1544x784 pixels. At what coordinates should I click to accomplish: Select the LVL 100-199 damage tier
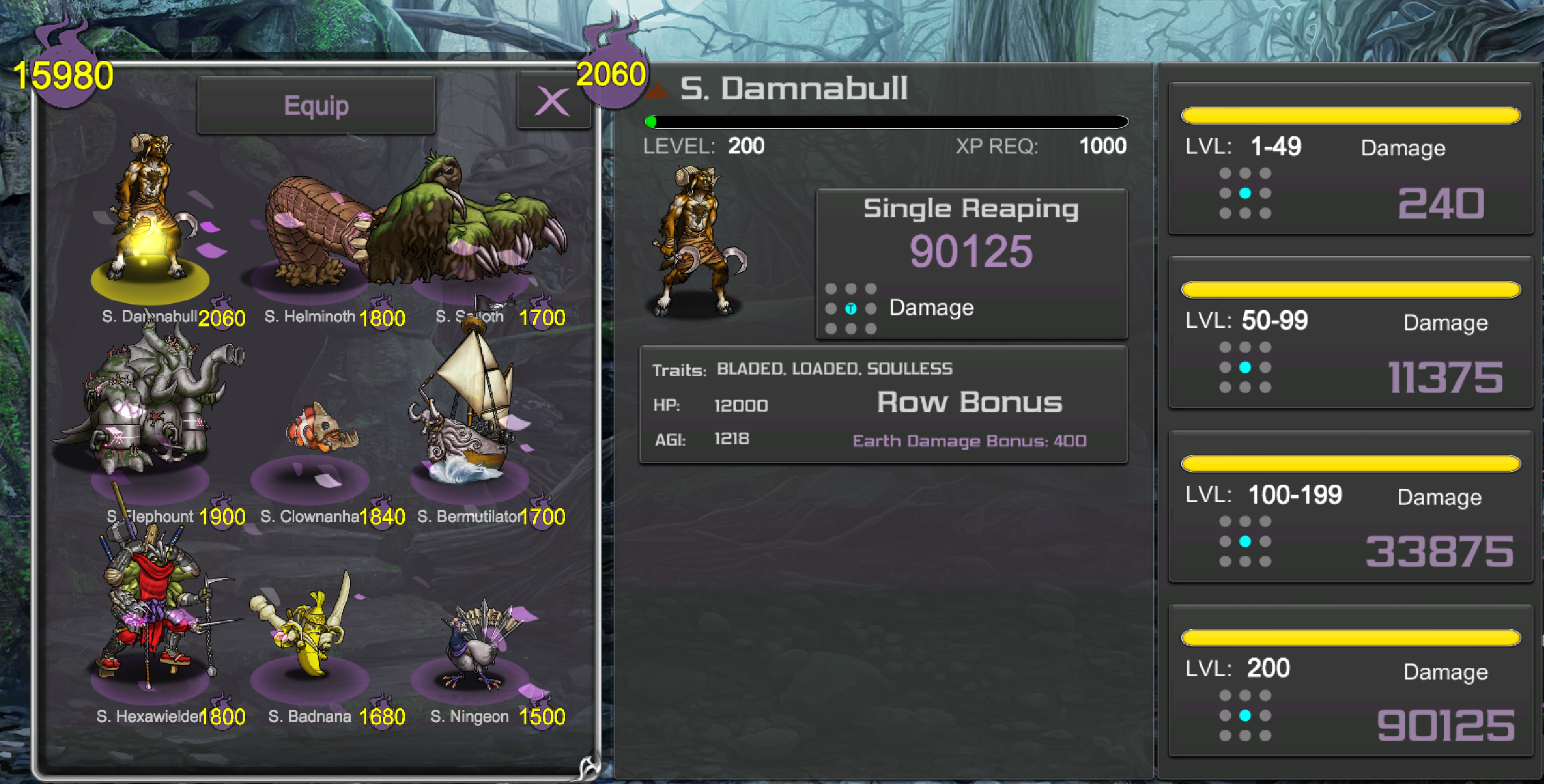tap(1351, 506)
